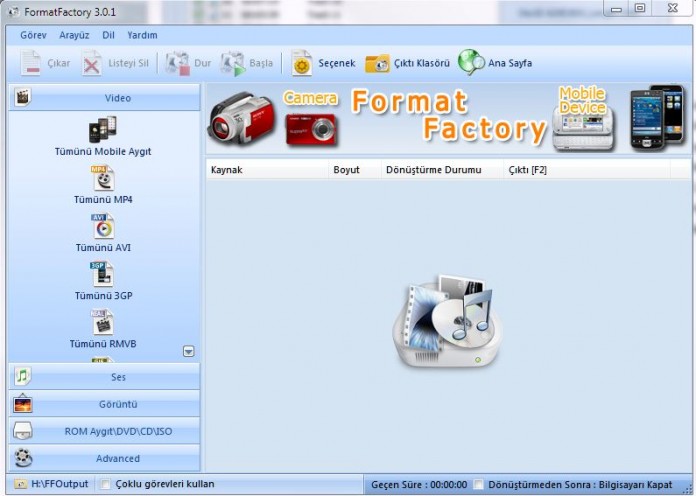Go to Ana Sayfa homepage
The image size is (696, 496).
click(495, 63)
